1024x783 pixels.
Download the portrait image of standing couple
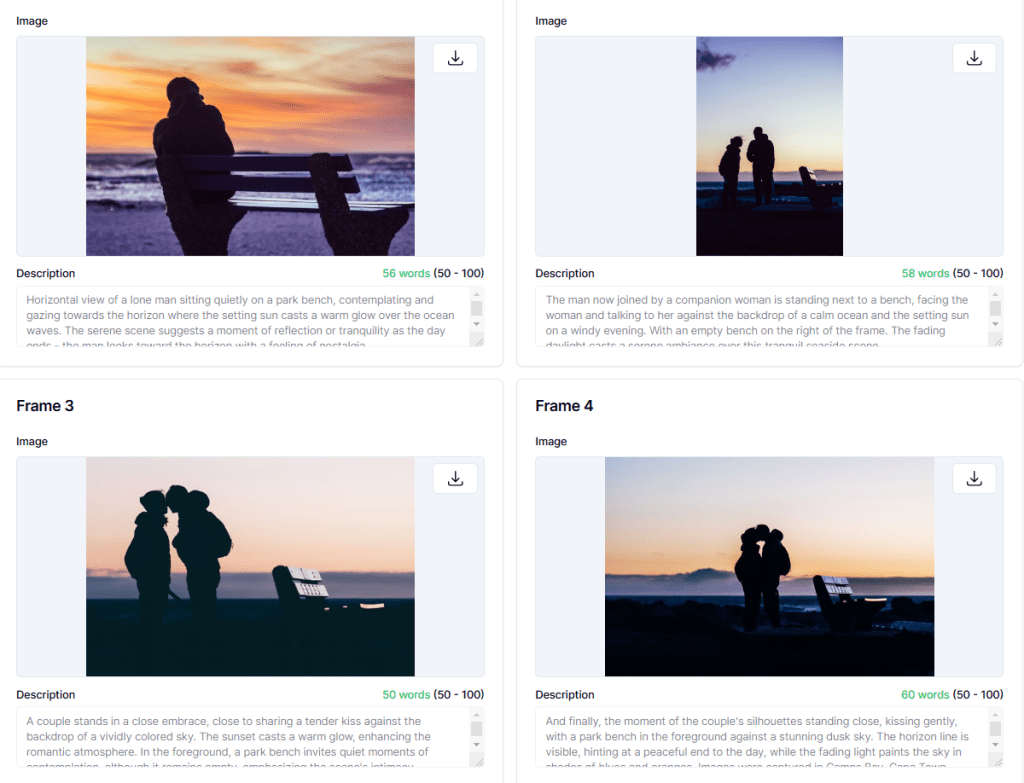click(x=974, y=58)
